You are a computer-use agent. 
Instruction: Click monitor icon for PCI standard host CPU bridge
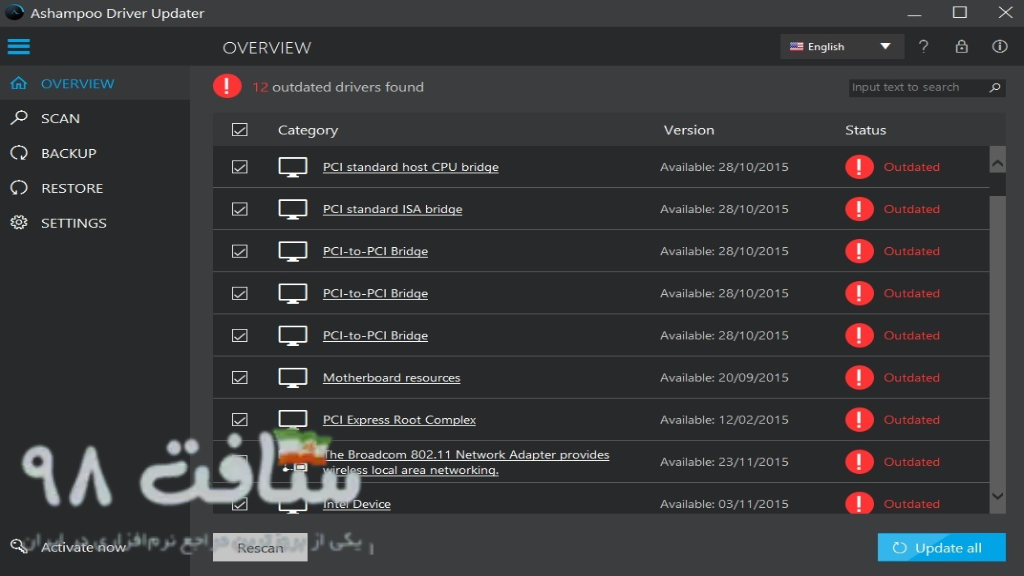click(x=293, y=167)
